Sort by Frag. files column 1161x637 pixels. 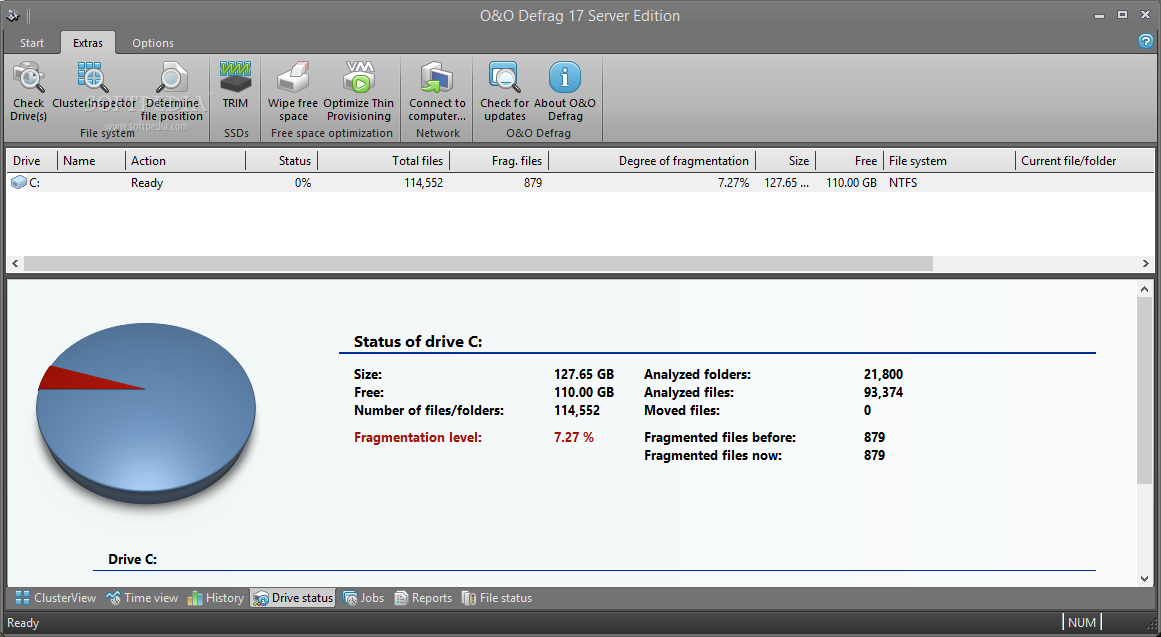[499, 161]
